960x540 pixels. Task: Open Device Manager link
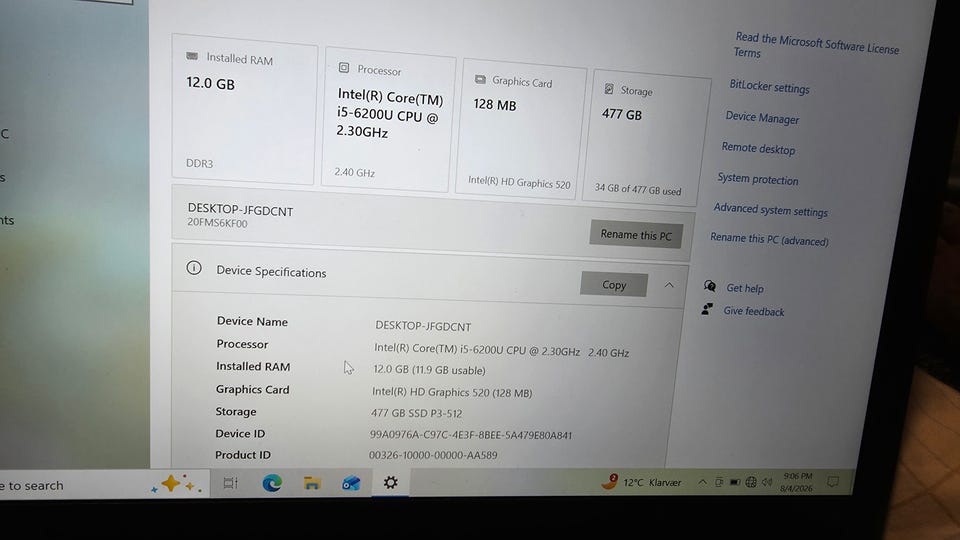click(762, 118)
